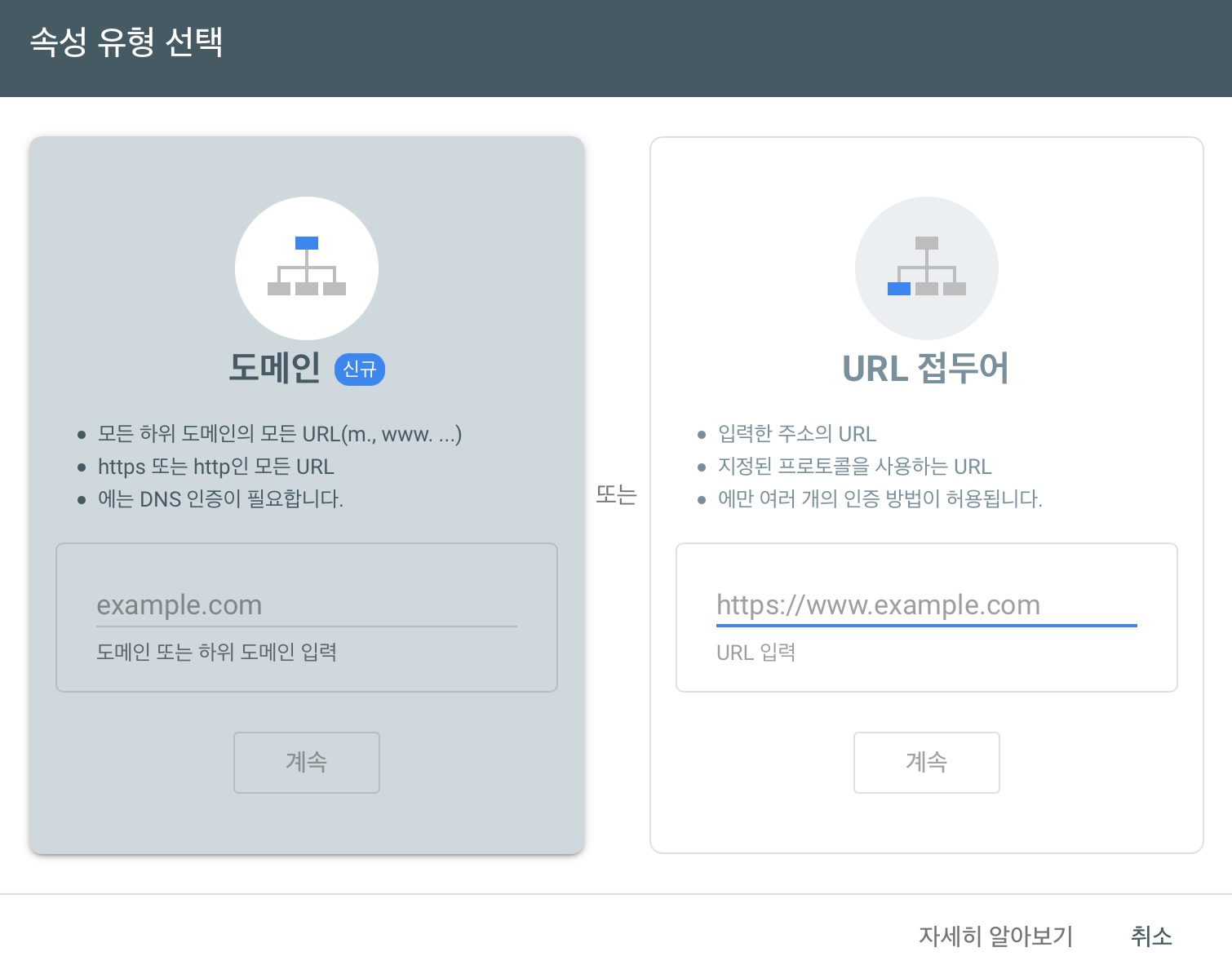Click text '에만 여러 개의 인증 방법이 허용됩니다.'
The width and height of the screenshot is (1232, 974).
pos(880,498)
